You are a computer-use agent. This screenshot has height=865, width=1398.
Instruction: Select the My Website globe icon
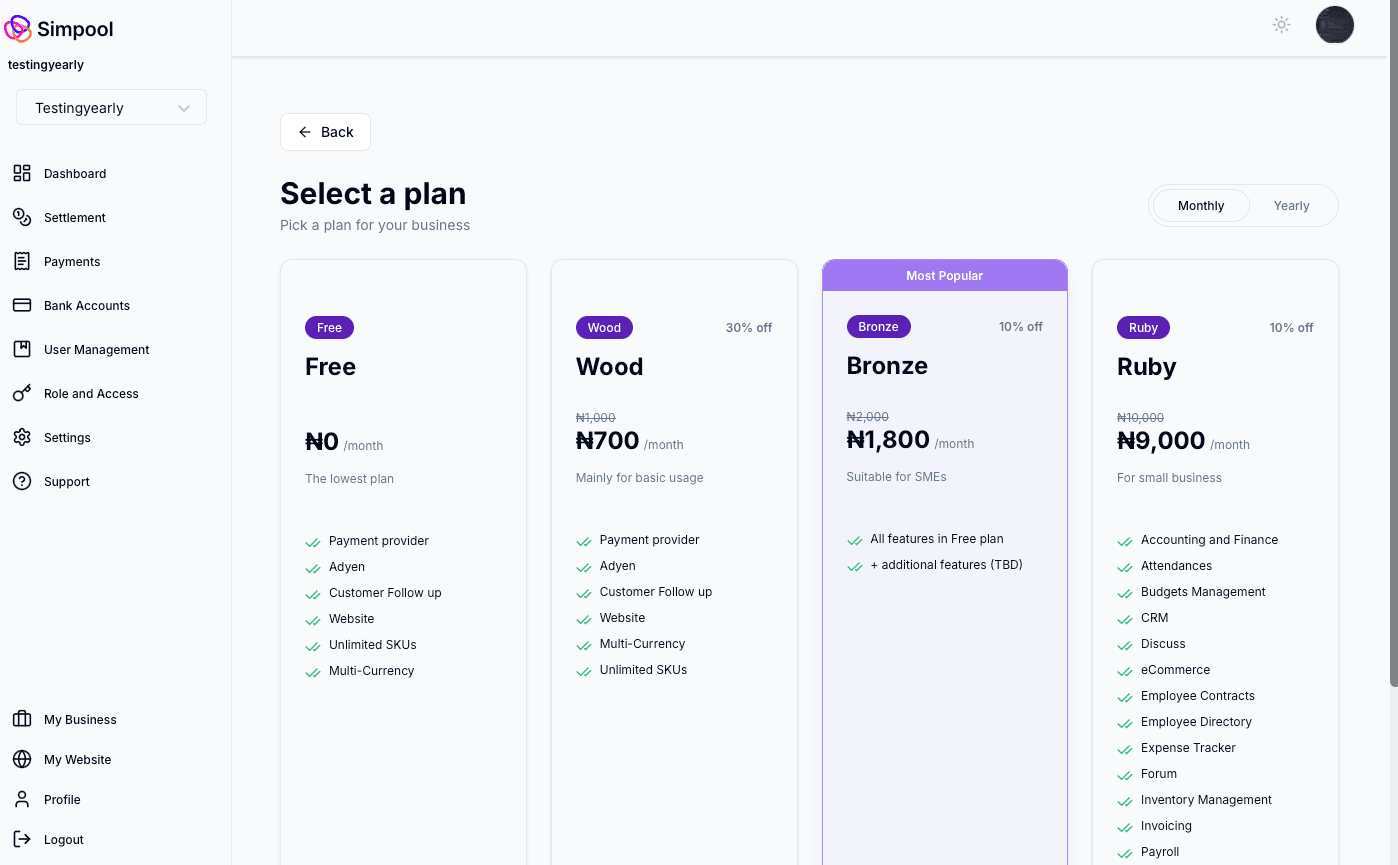tap(22, 759)
